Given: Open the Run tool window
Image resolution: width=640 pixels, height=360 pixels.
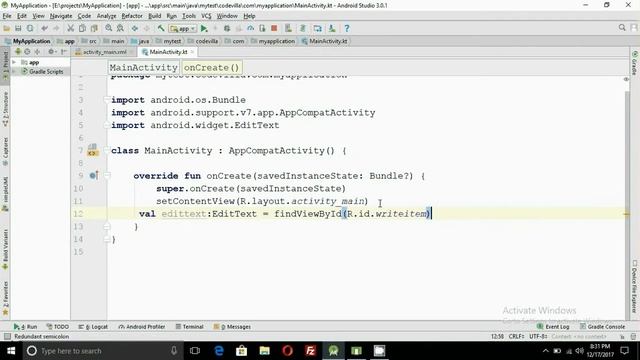Looking at the screenshot, I should pyautogui.click(x=25, y=327).
